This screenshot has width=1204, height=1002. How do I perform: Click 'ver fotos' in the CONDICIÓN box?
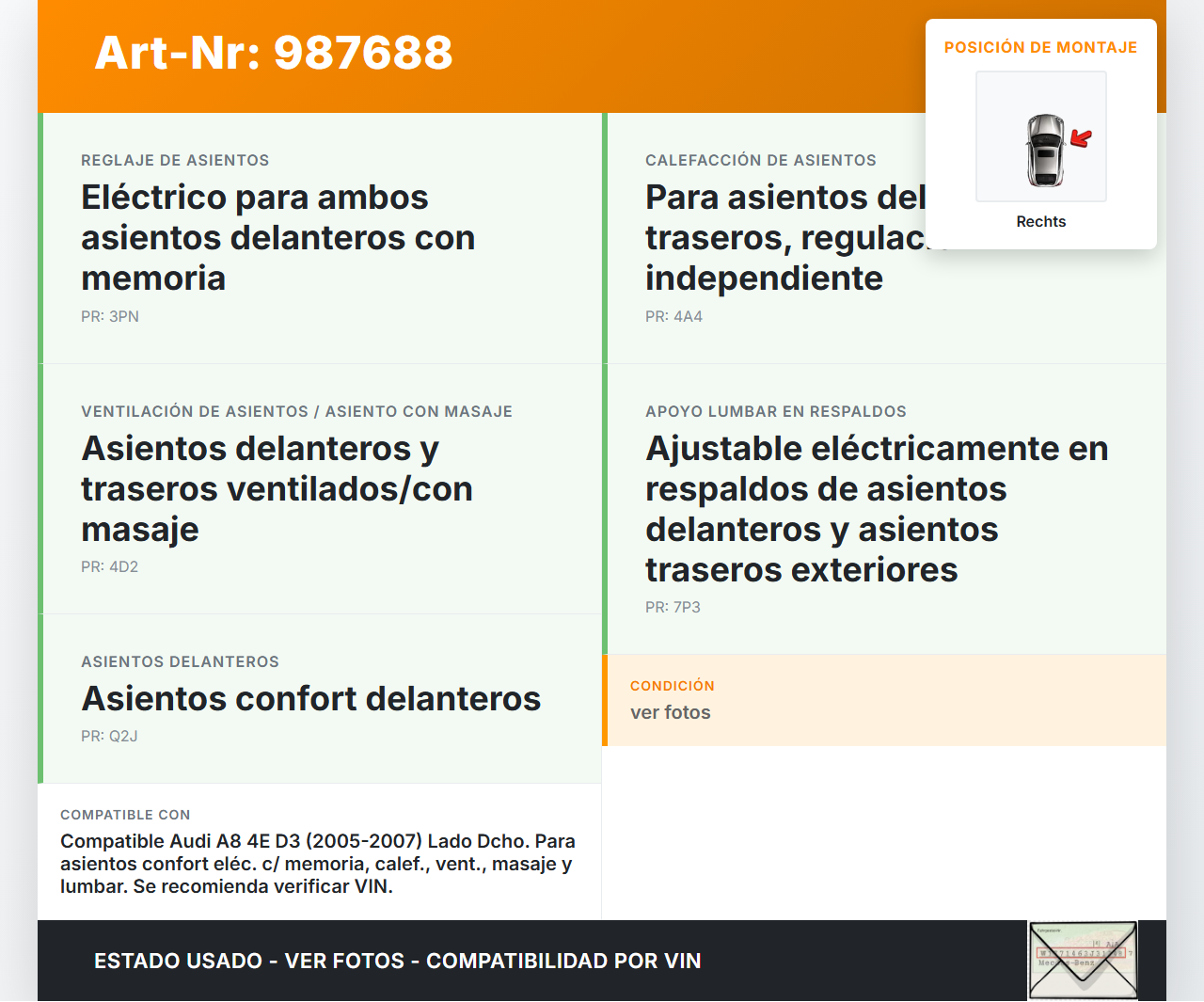point(670,712)
